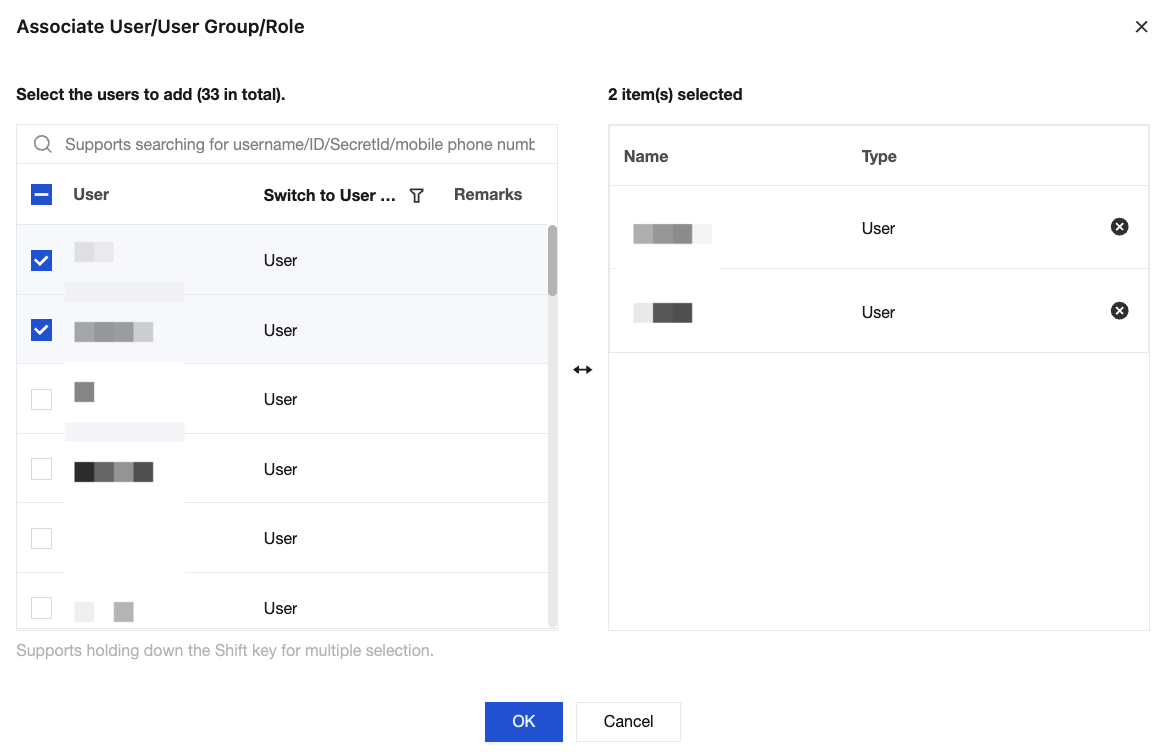
Task: Toggle the select-all users header checkbox
Action: (x=42, y=195)
